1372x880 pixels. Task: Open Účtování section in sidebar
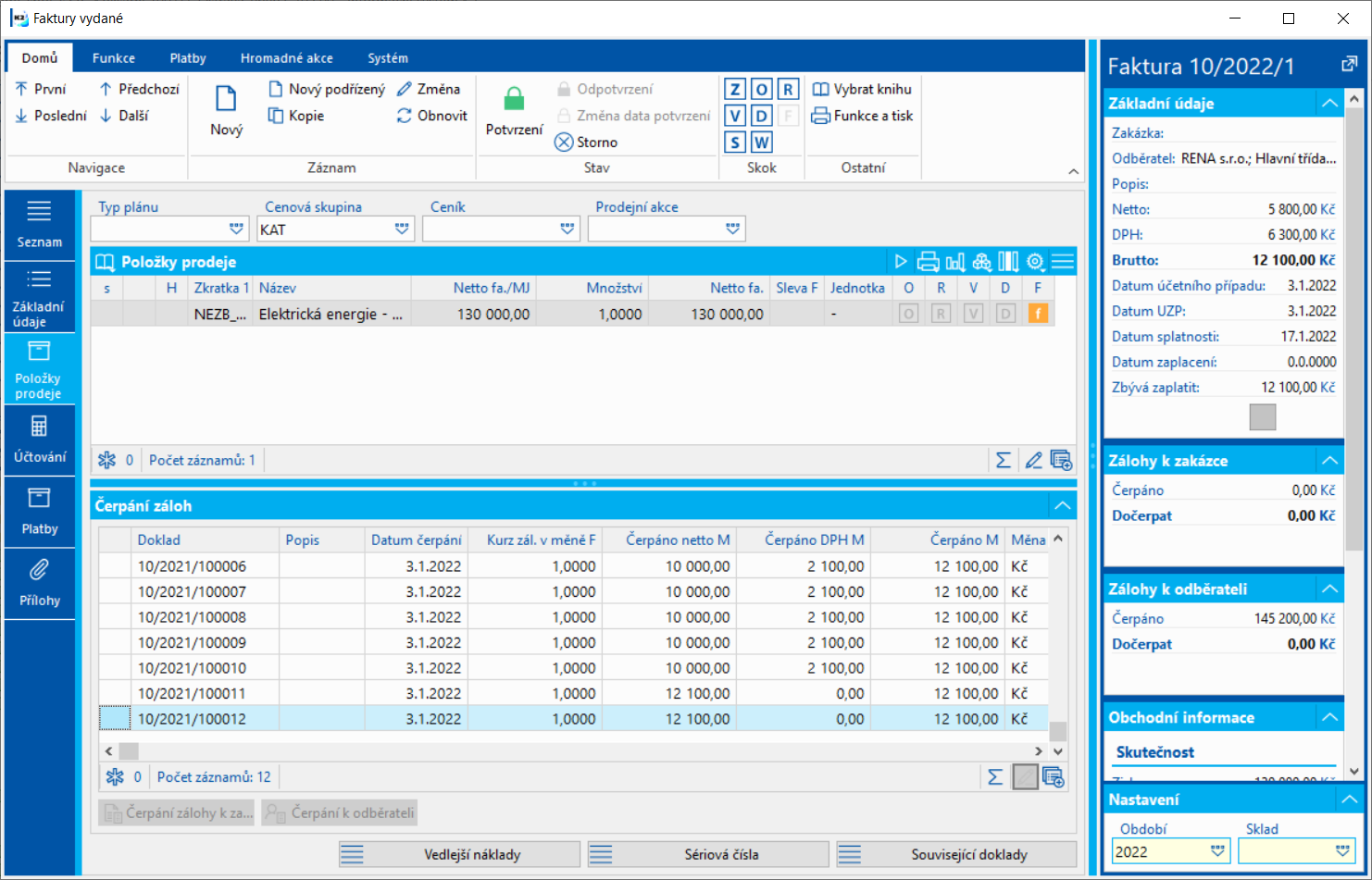point(40,440)
